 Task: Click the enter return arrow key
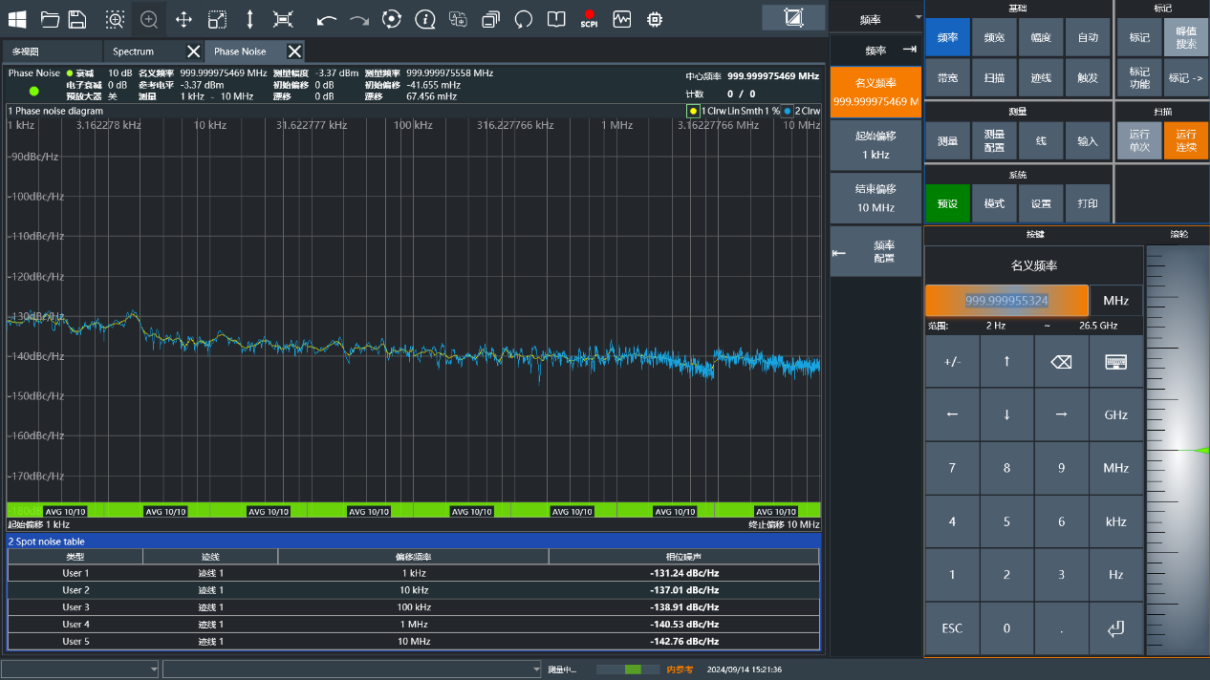point(1116,628)
